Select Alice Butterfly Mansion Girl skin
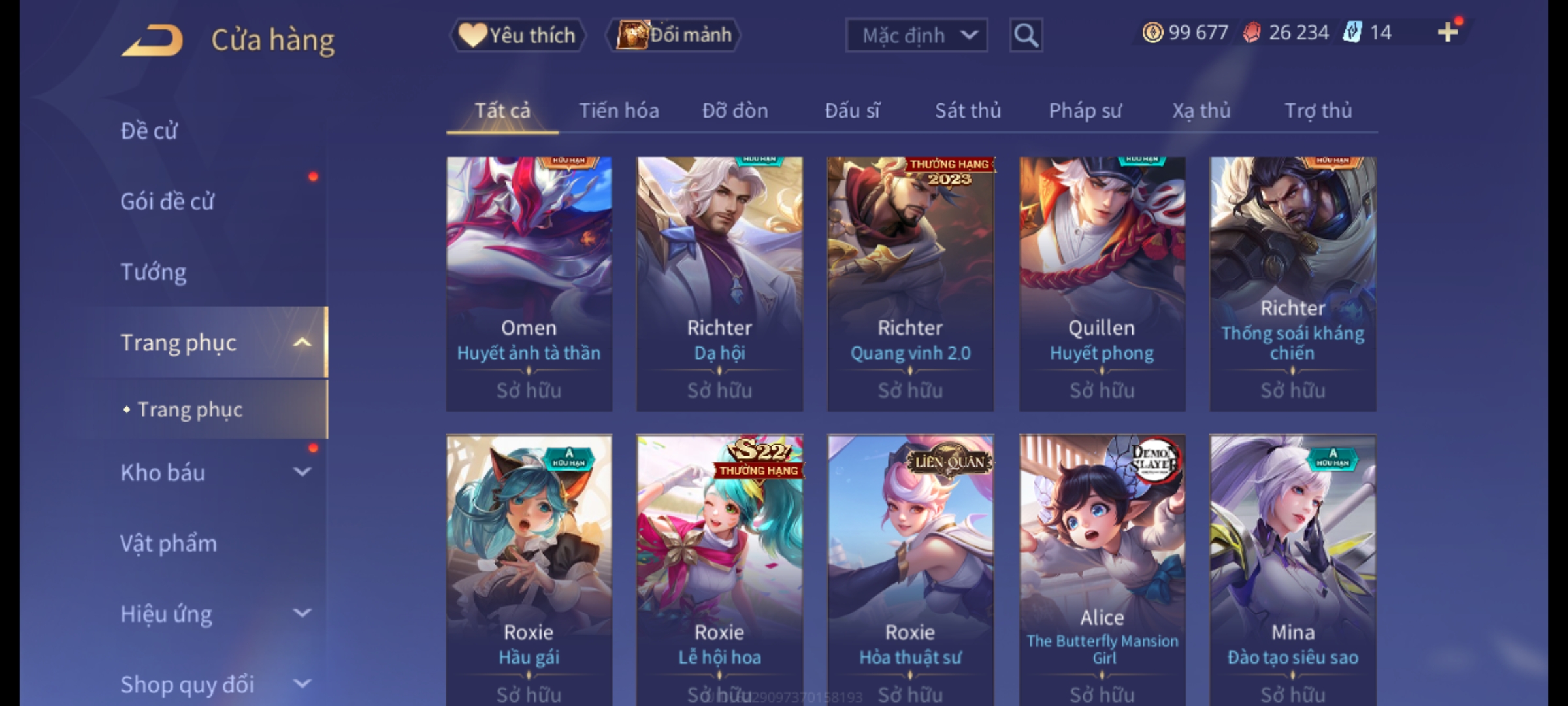 coord(1102,570)
